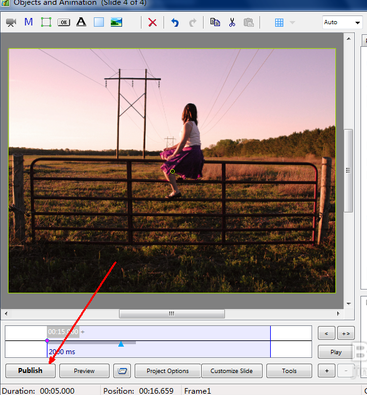This screenshot has width=367, height=395.
Task: Delete selected object with red X
Action: (152, 22)
